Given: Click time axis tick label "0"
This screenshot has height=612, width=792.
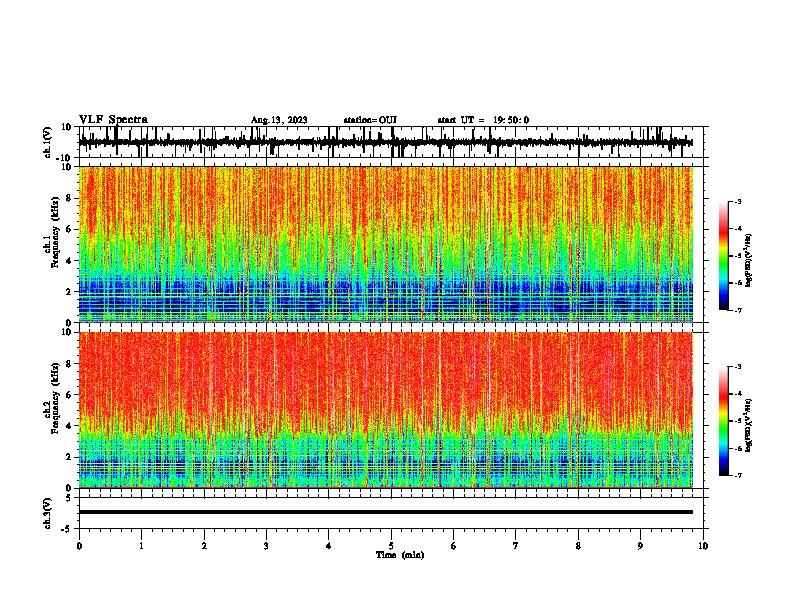Looking at the screenshot, I should point(79,546).
